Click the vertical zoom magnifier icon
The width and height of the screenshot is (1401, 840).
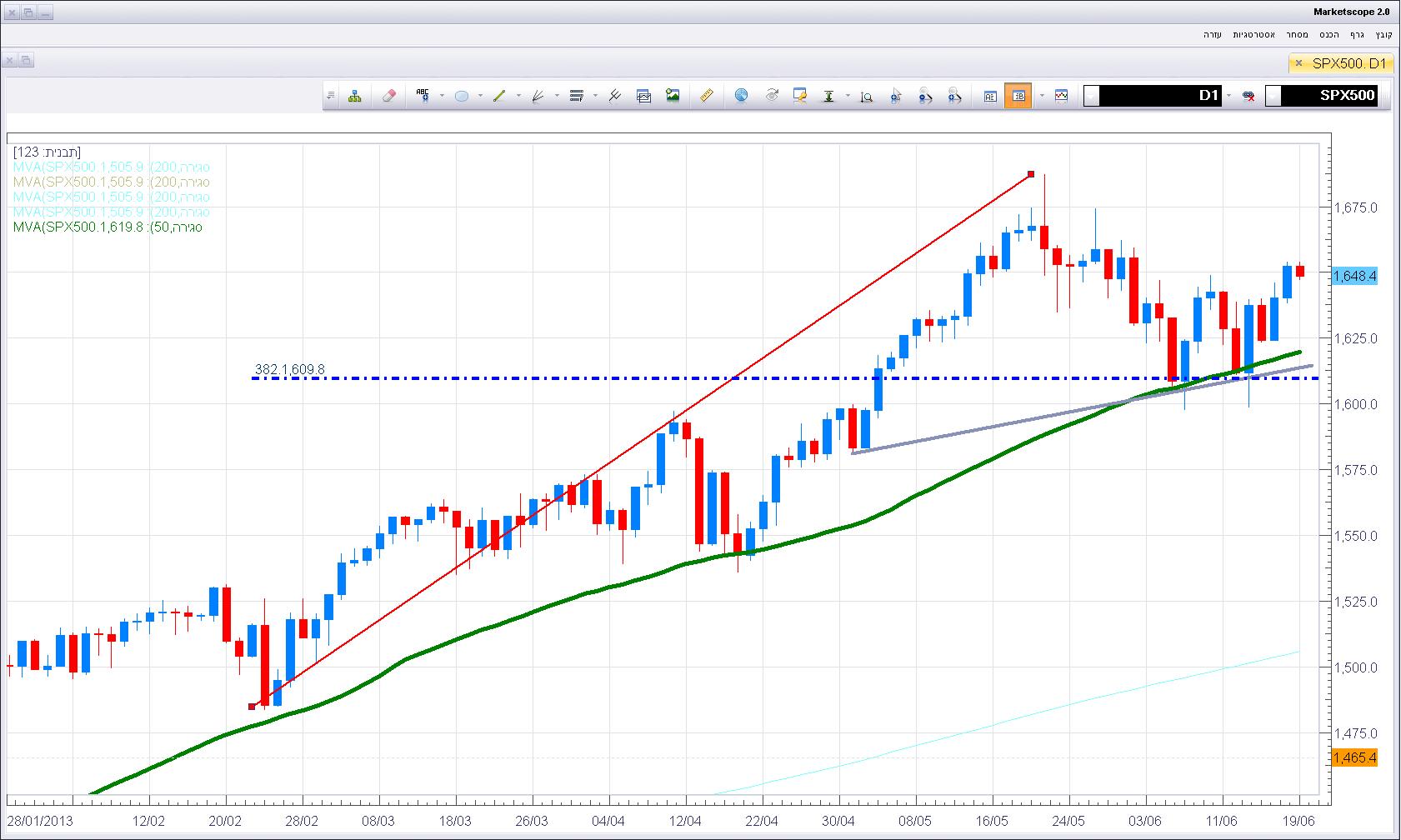[x=867, y=96]
